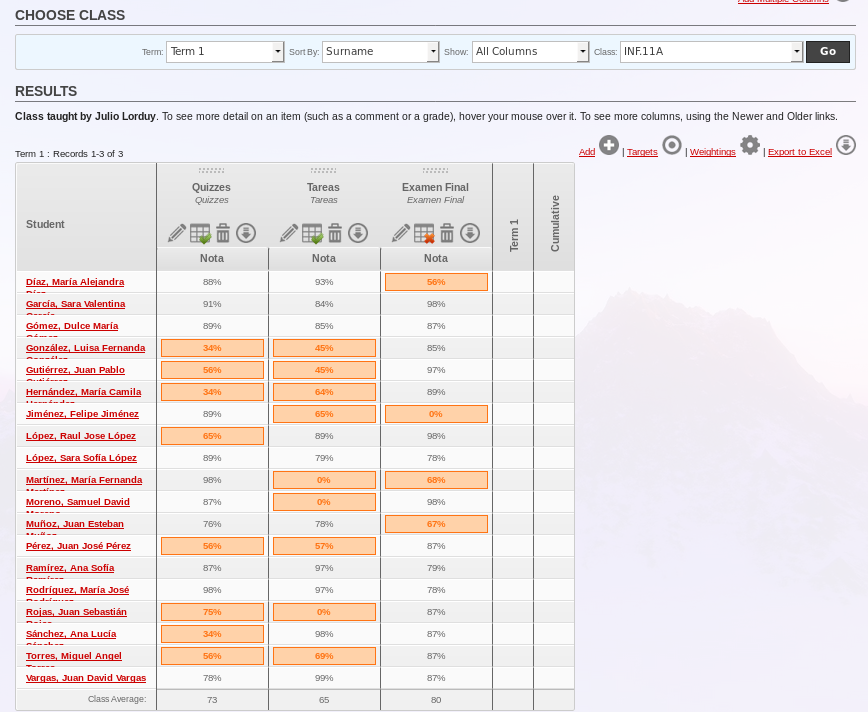Click the Add link

point(587,152)
